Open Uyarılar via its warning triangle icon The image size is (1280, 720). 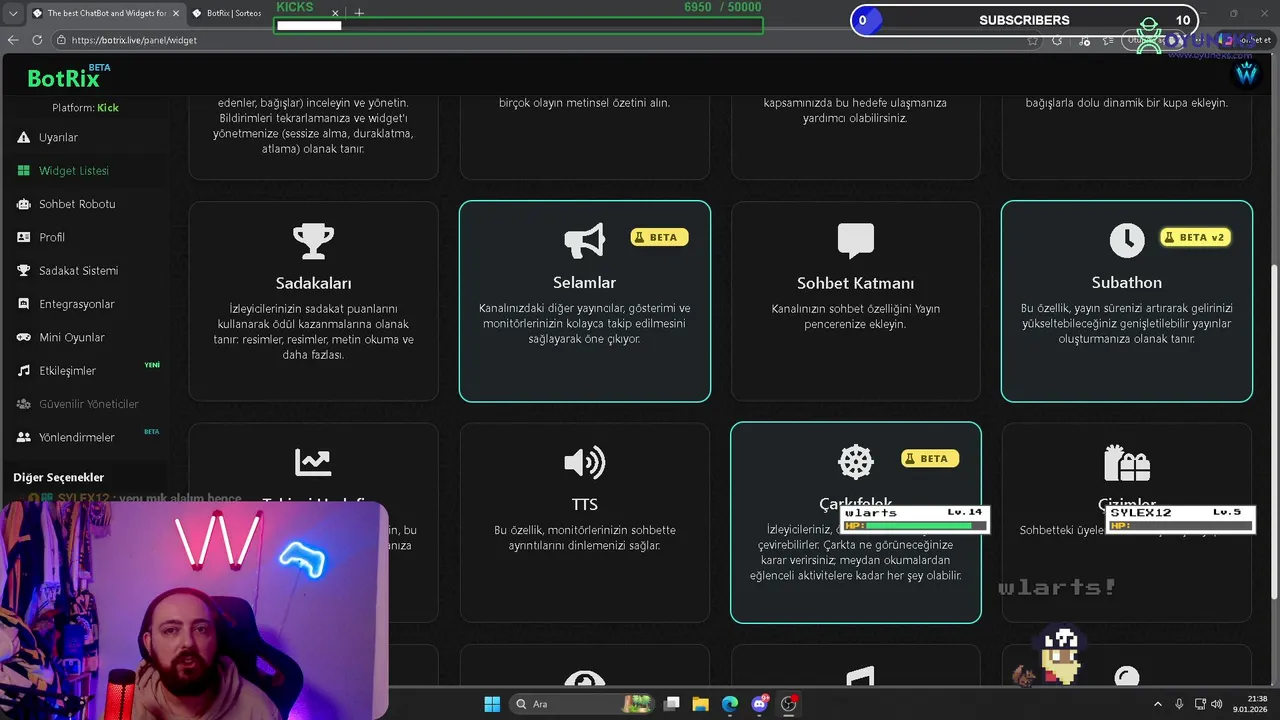(23, 137)
